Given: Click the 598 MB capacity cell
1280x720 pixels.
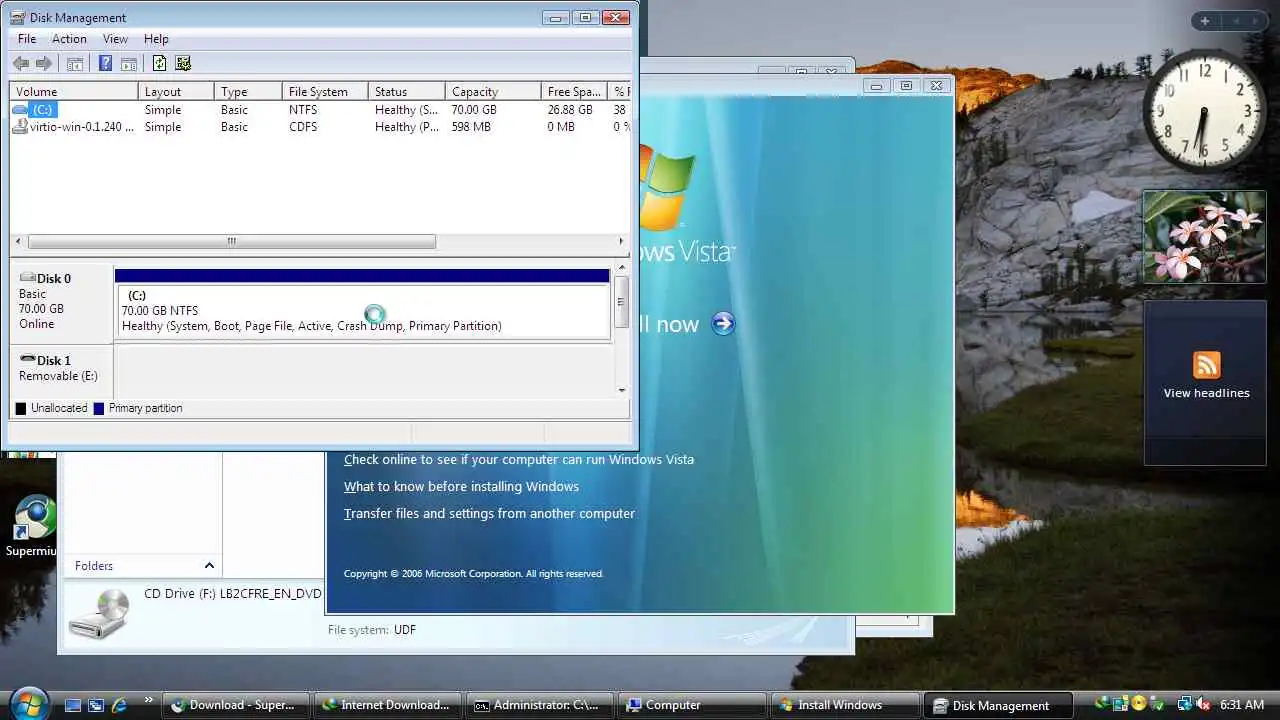Looking at the screenshot, I should 471,127.
